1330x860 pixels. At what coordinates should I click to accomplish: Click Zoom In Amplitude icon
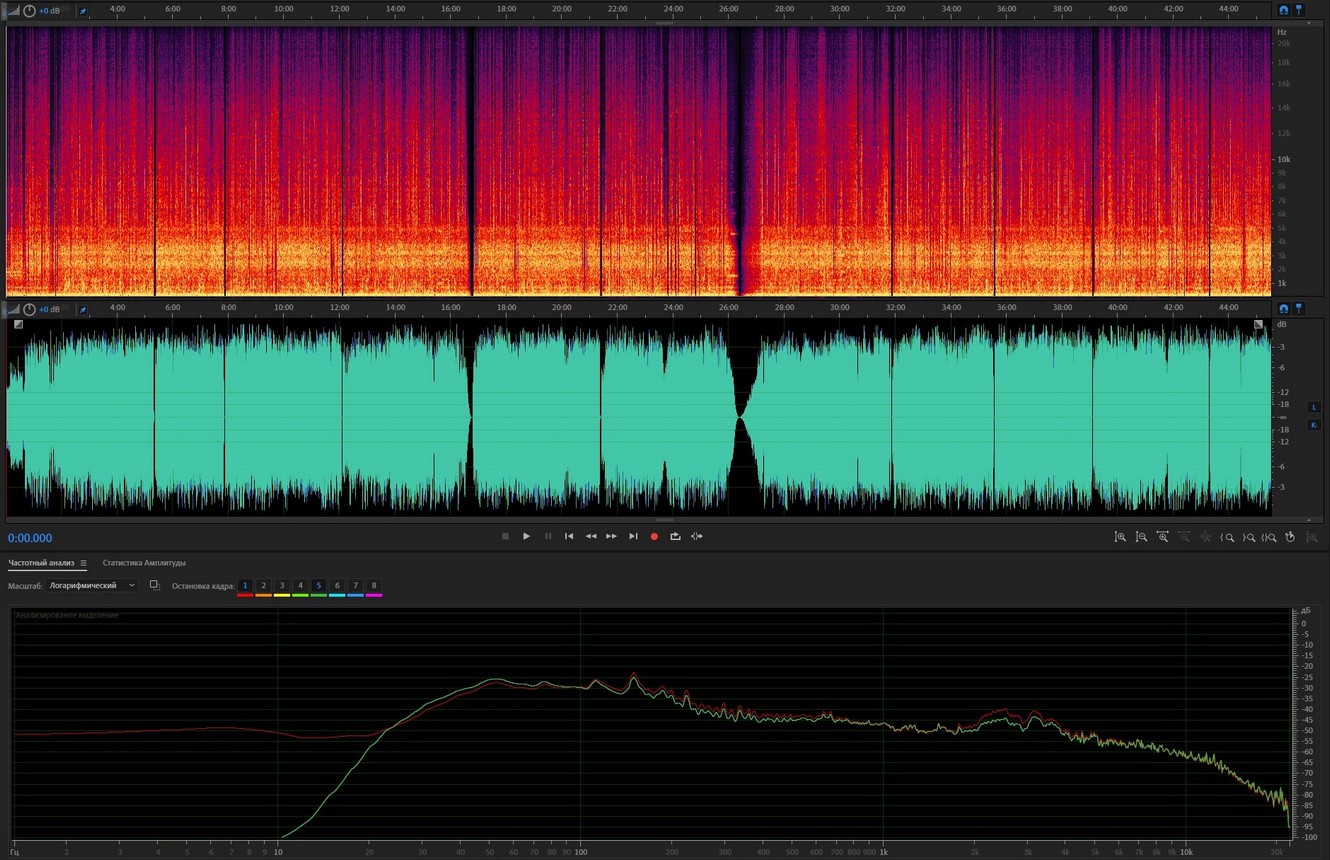[1120, 537]
